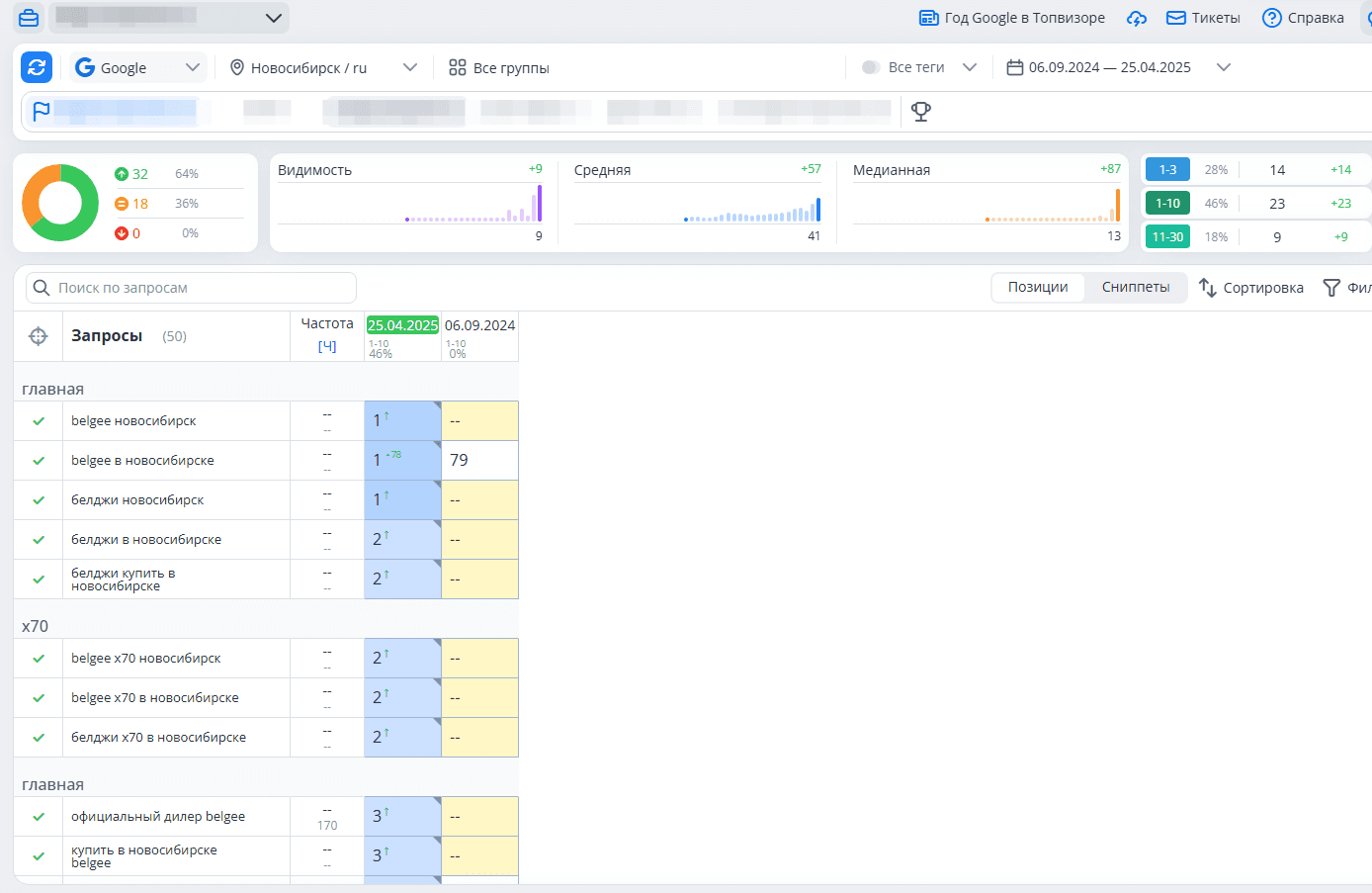Click the teal 11-30 top badge
This screenshot has height=893, width=1372.
[1167, 237]
